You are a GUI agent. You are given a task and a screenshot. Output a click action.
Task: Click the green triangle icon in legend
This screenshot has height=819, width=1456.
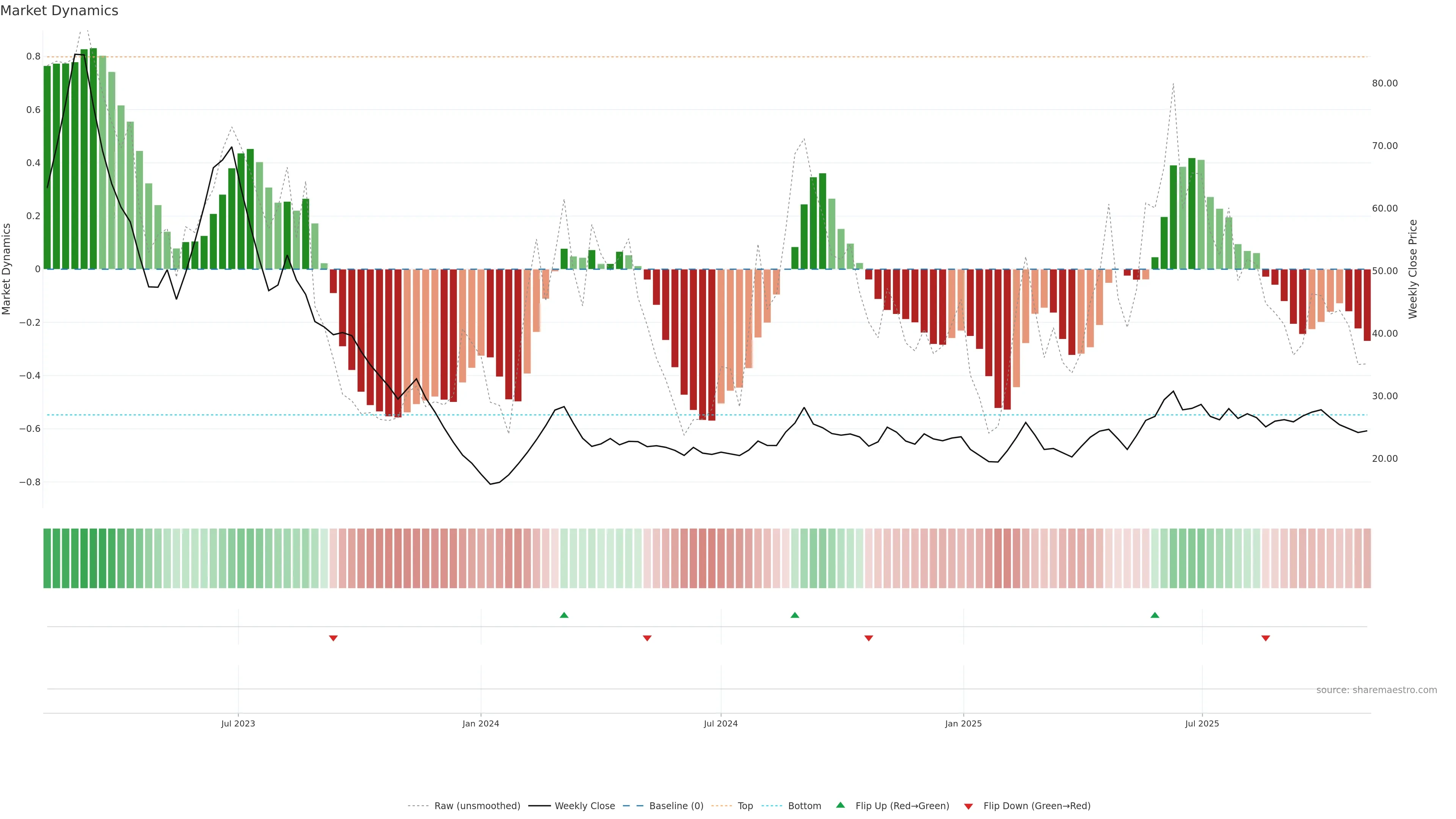[x=841, y=805]
